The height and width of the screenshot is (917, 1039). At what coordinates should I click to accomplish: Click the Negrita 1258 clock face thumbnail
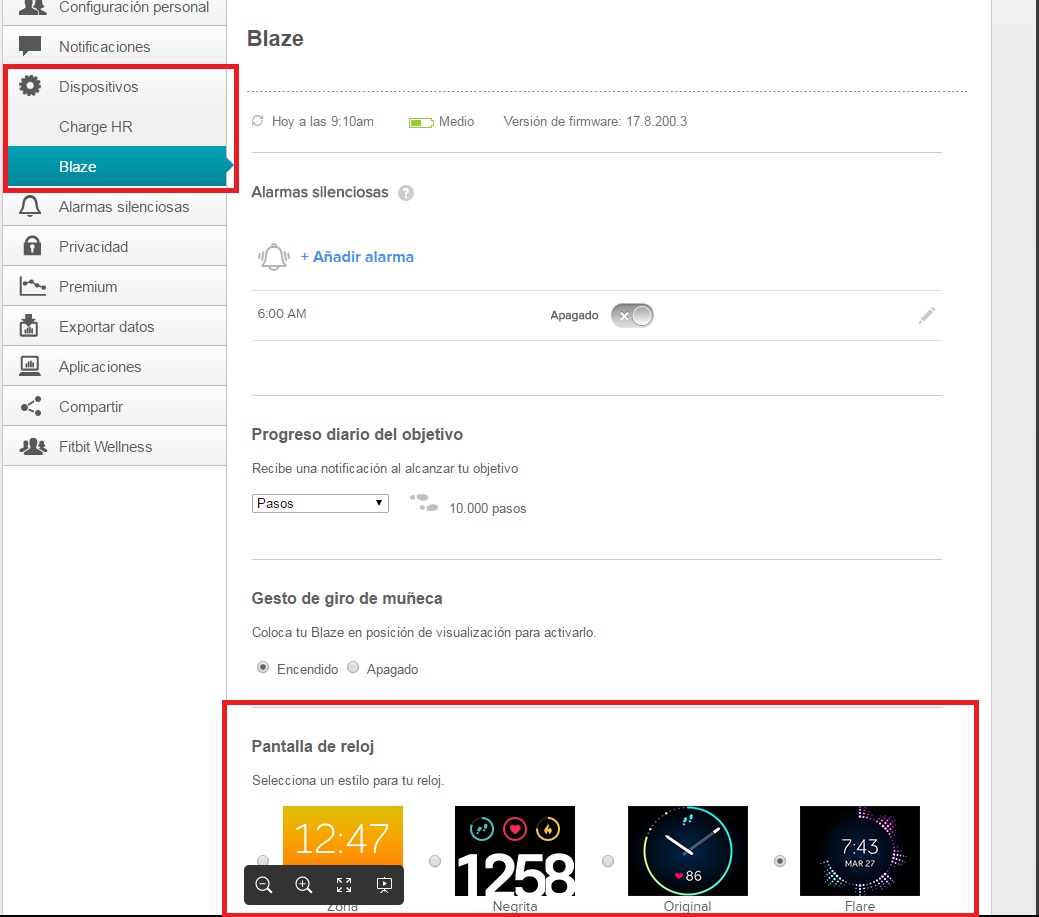tap(515, 851)
